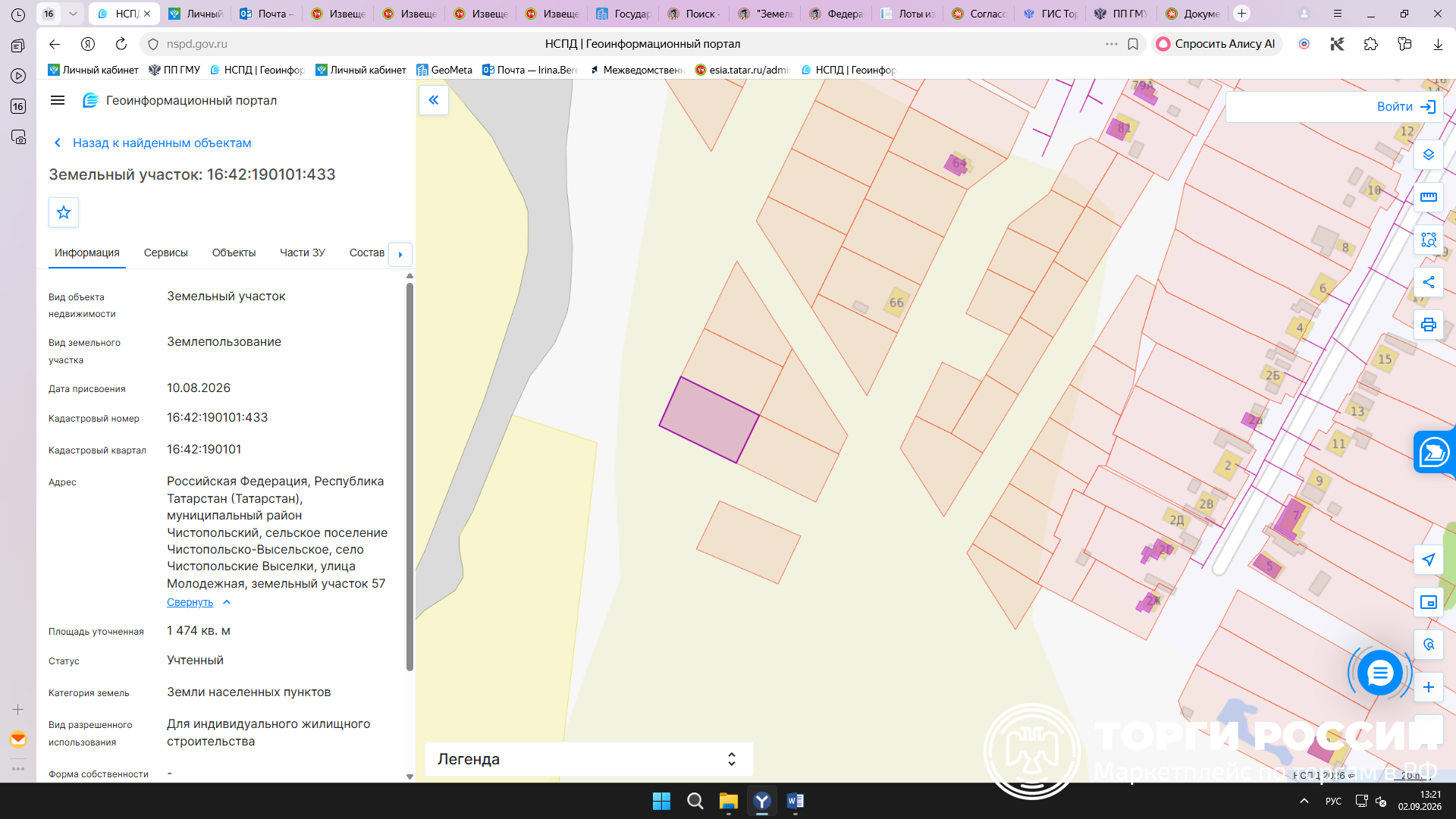Open browser extensions puzzle icon
1456x819 pixels.
click(x=1371, y=44)
